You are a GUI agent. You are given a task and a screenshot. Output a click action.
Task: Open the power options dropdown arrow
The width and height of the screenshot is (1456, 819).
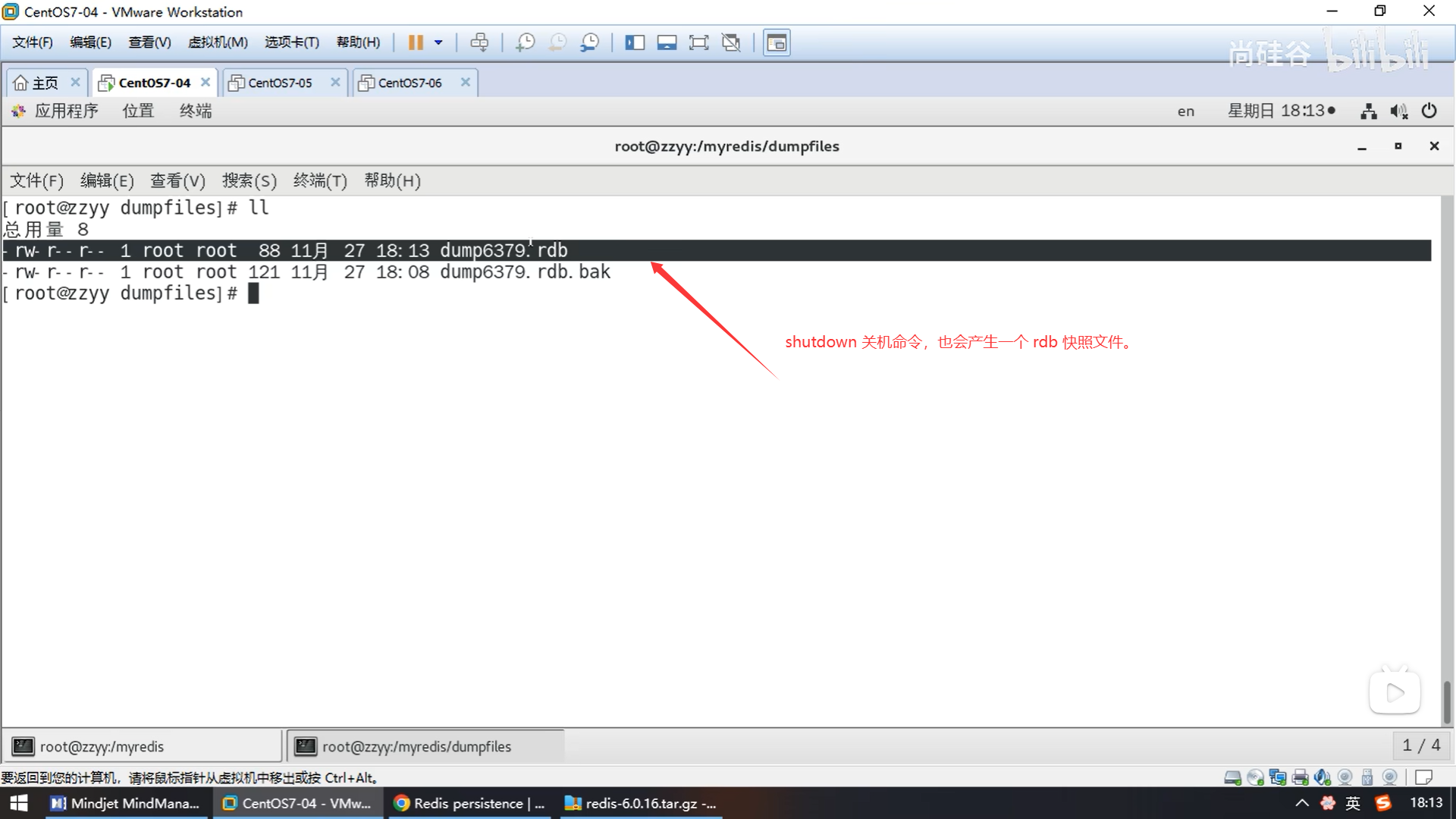point(438,42)
